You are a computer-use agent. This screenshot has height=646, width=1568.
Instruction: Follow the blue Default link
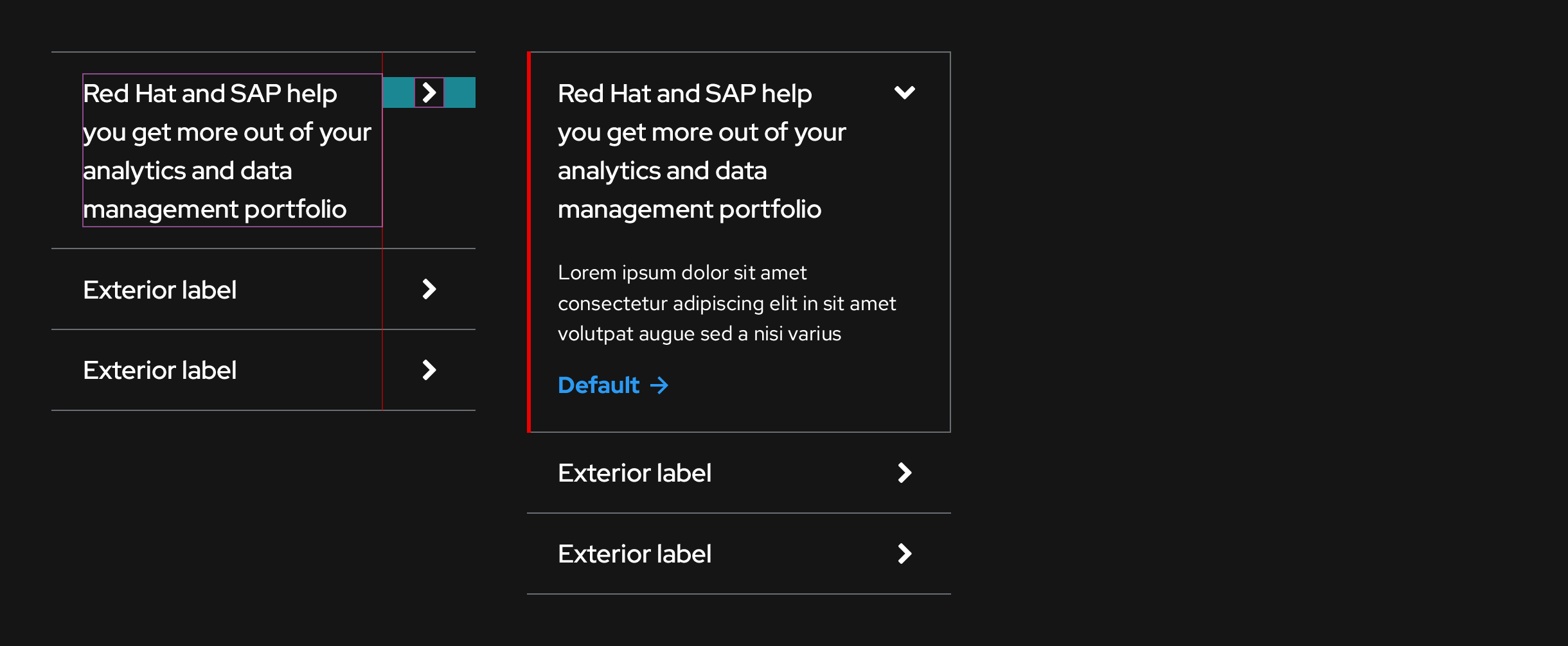click(599, 385)
